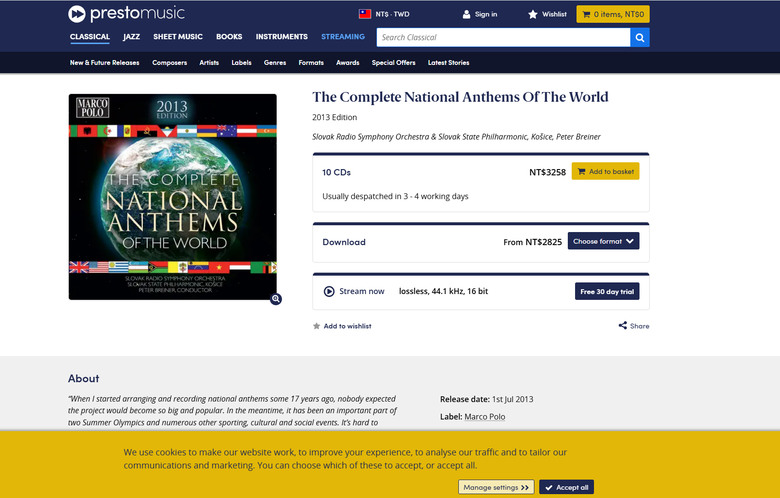780x498 pixels.
Task: Add the 10 CDs to basket
Action: [605, 172]
